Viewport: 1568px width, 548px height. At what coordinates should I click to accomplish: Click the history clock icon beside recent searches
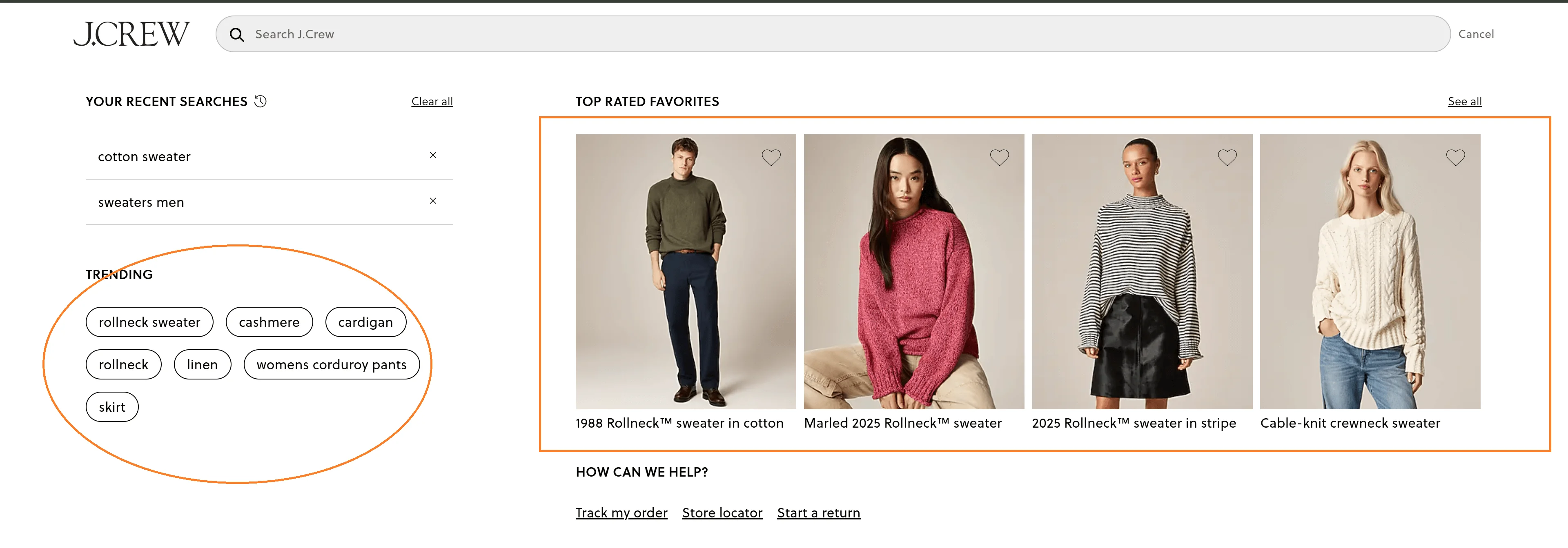pyautogui.click(x=260, y=101)
